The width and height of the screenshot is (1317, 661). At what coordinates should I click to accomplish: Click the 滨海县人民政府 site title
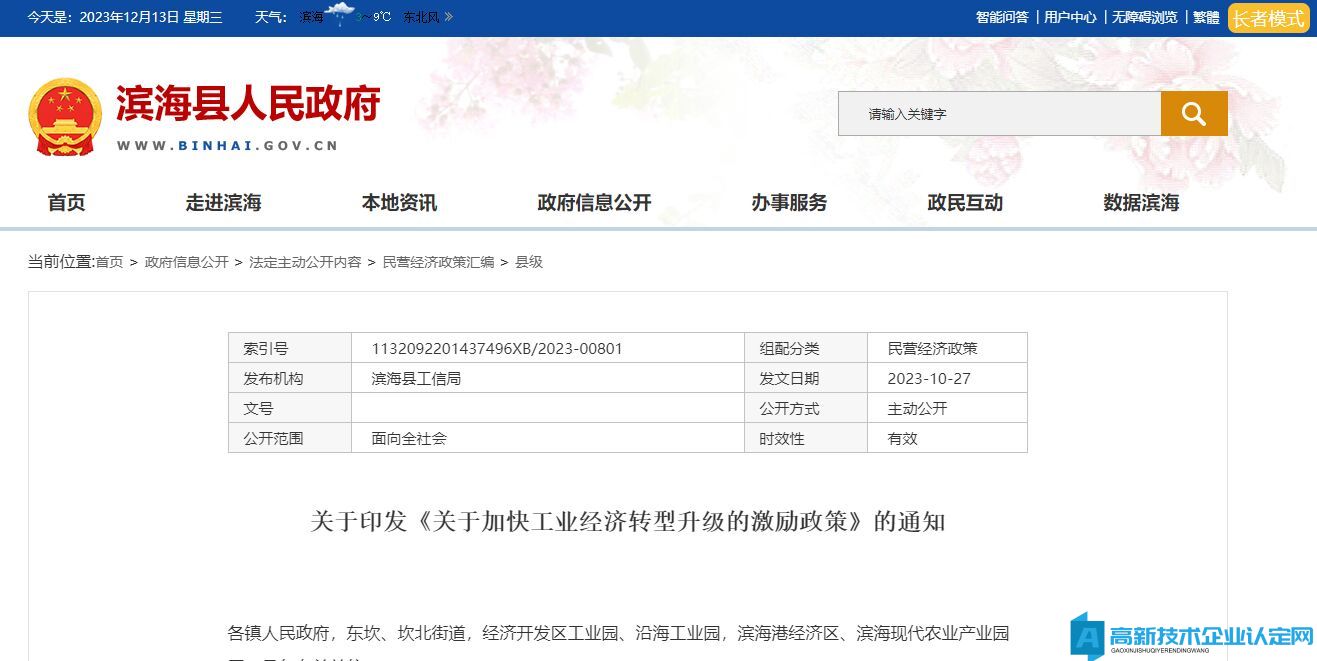pos(248,104)
